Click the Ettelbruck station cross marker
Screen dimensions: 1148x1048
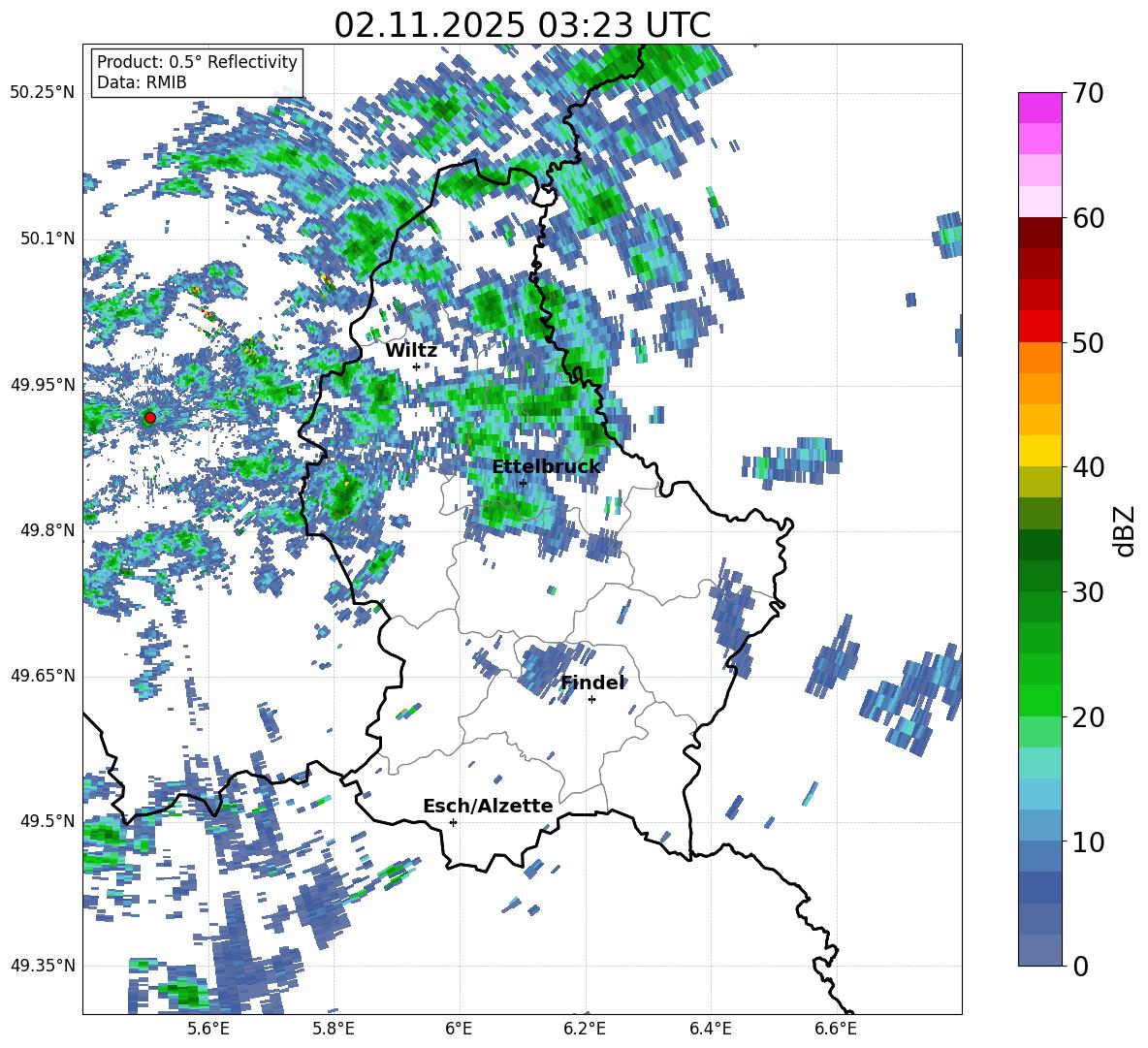click(x=523, y=483)
